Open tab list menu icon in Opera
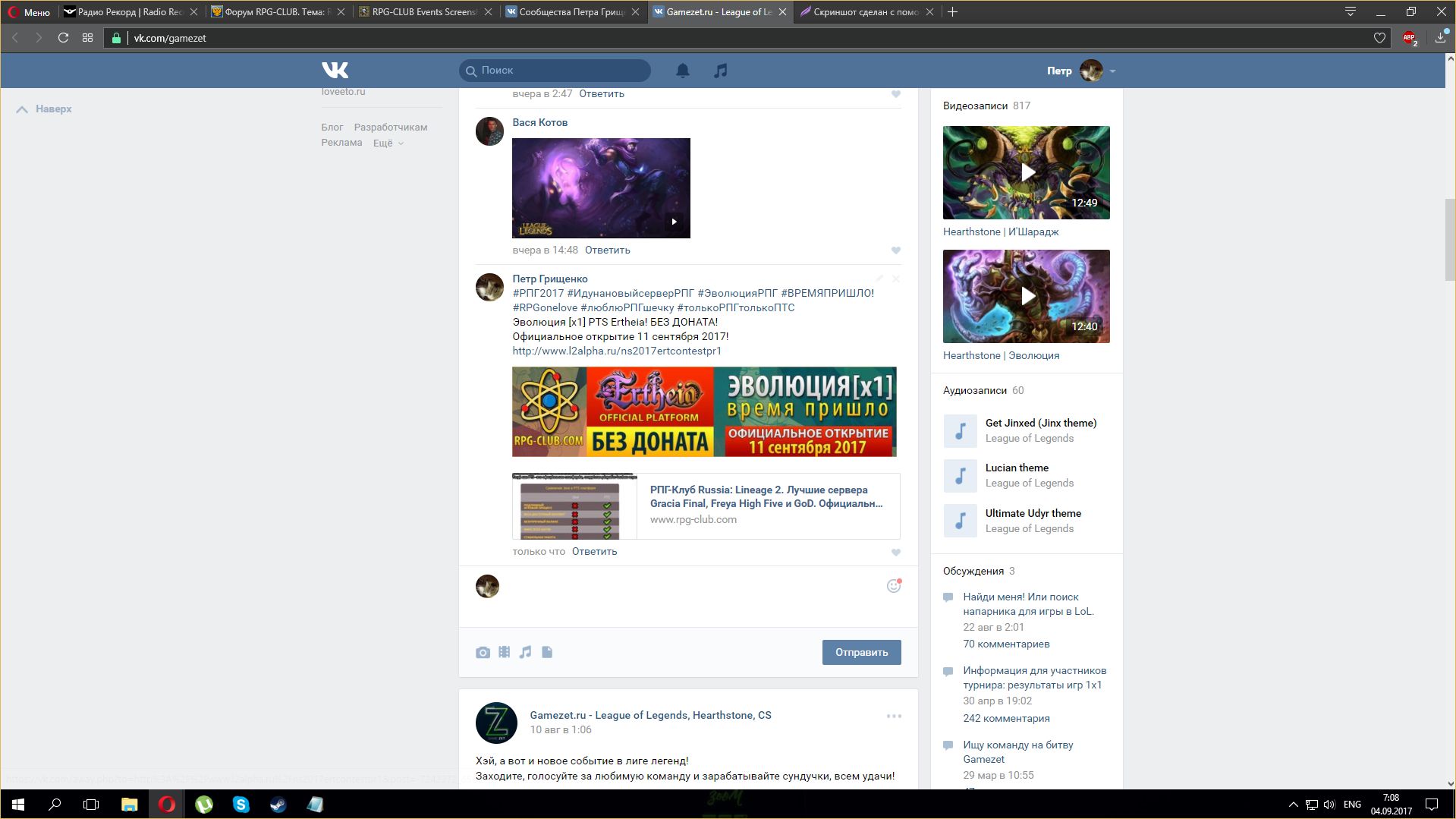Viewport: 1456px width, 819px height. (1350, 11)
